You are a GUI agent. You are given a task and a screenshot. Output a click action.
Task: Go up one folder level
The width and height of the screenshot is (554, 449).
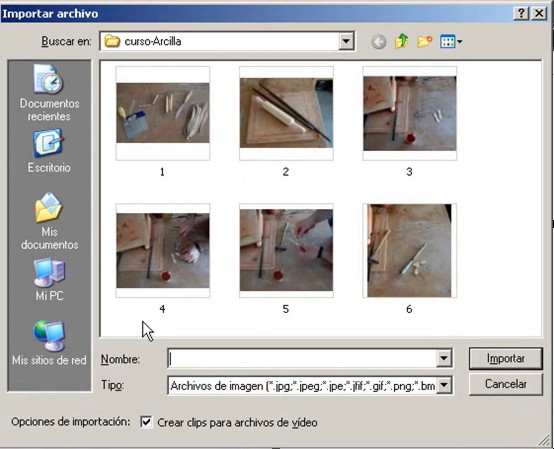coord(401,41)
